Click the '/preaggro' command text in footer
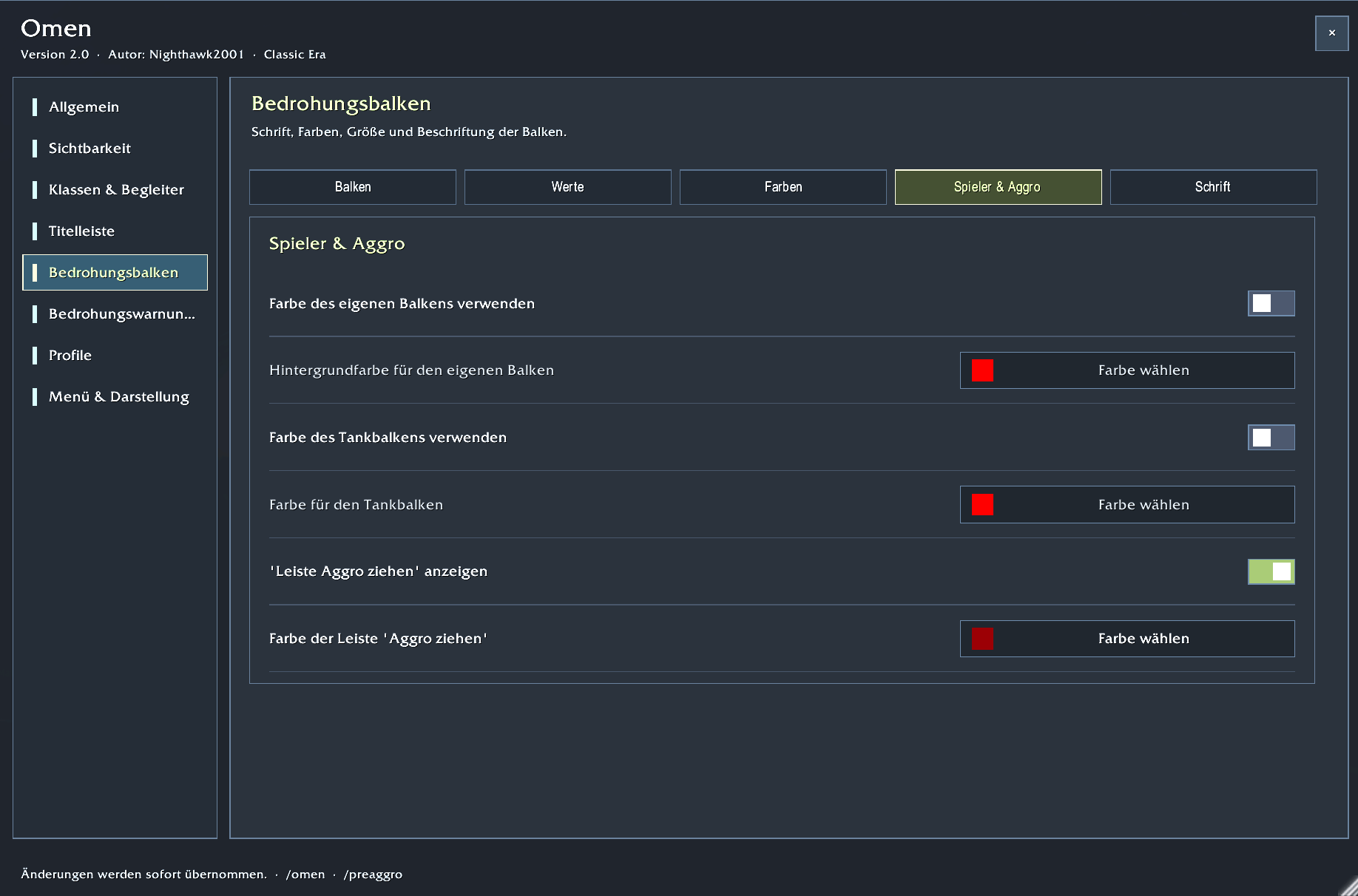This screenshot has width=1358, height=896. [x=373, y=875]
